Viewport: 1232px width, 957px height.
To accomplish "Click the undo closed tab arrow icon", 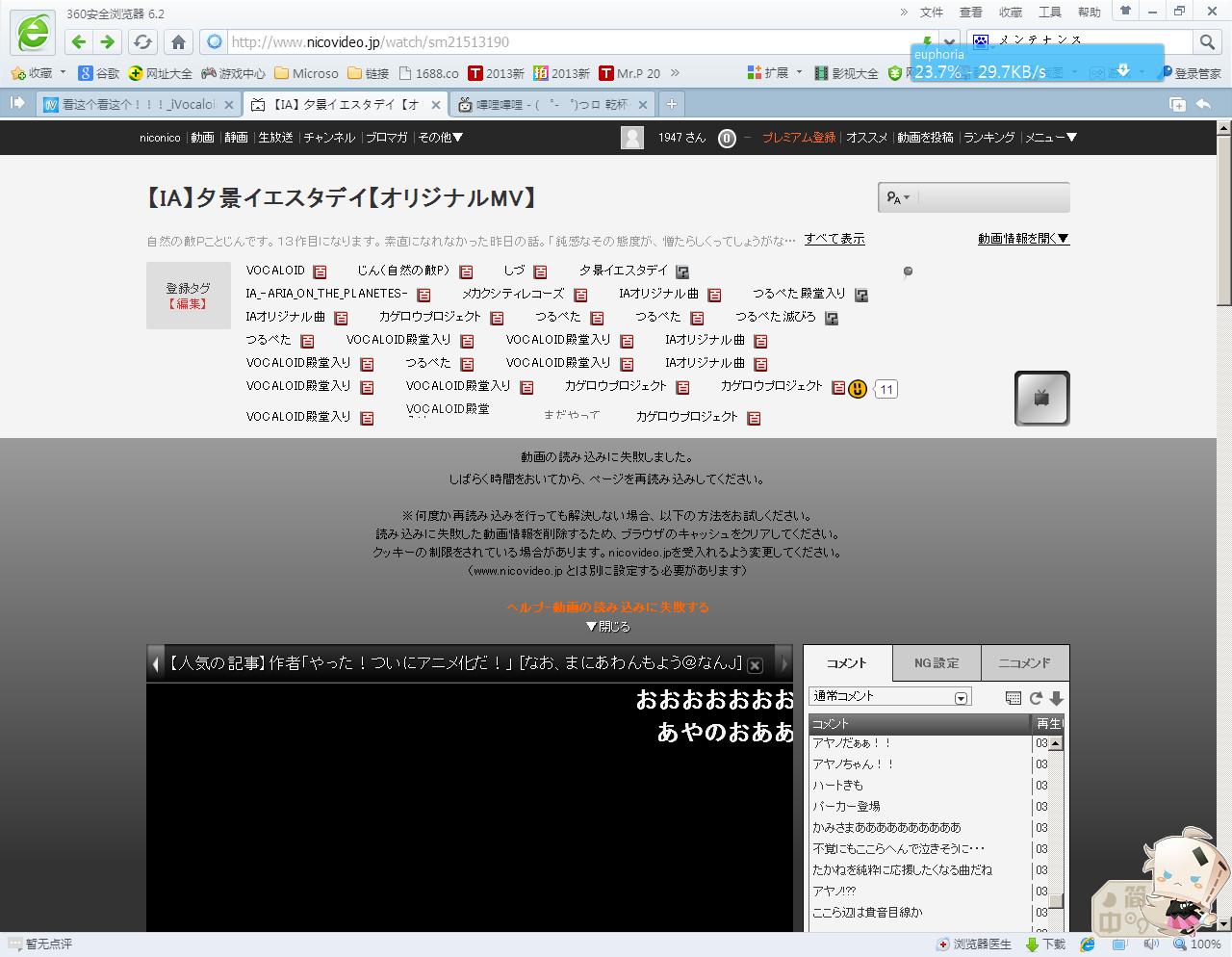I will [x=1203, y=104].
